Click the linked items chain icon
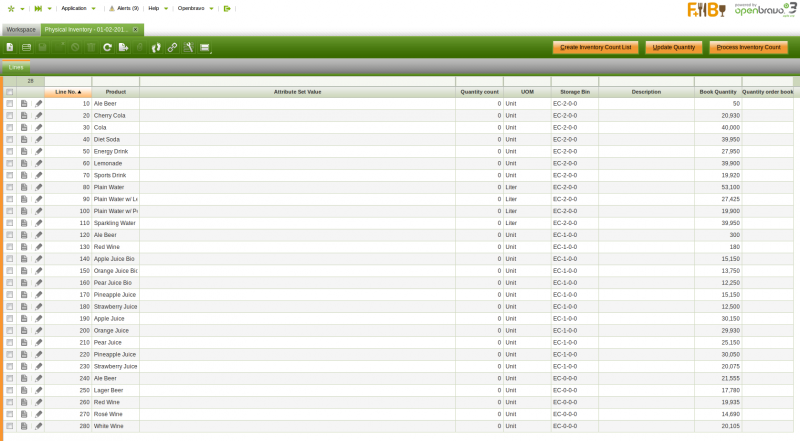Screen dimensions: 800x441 (172, 47)
